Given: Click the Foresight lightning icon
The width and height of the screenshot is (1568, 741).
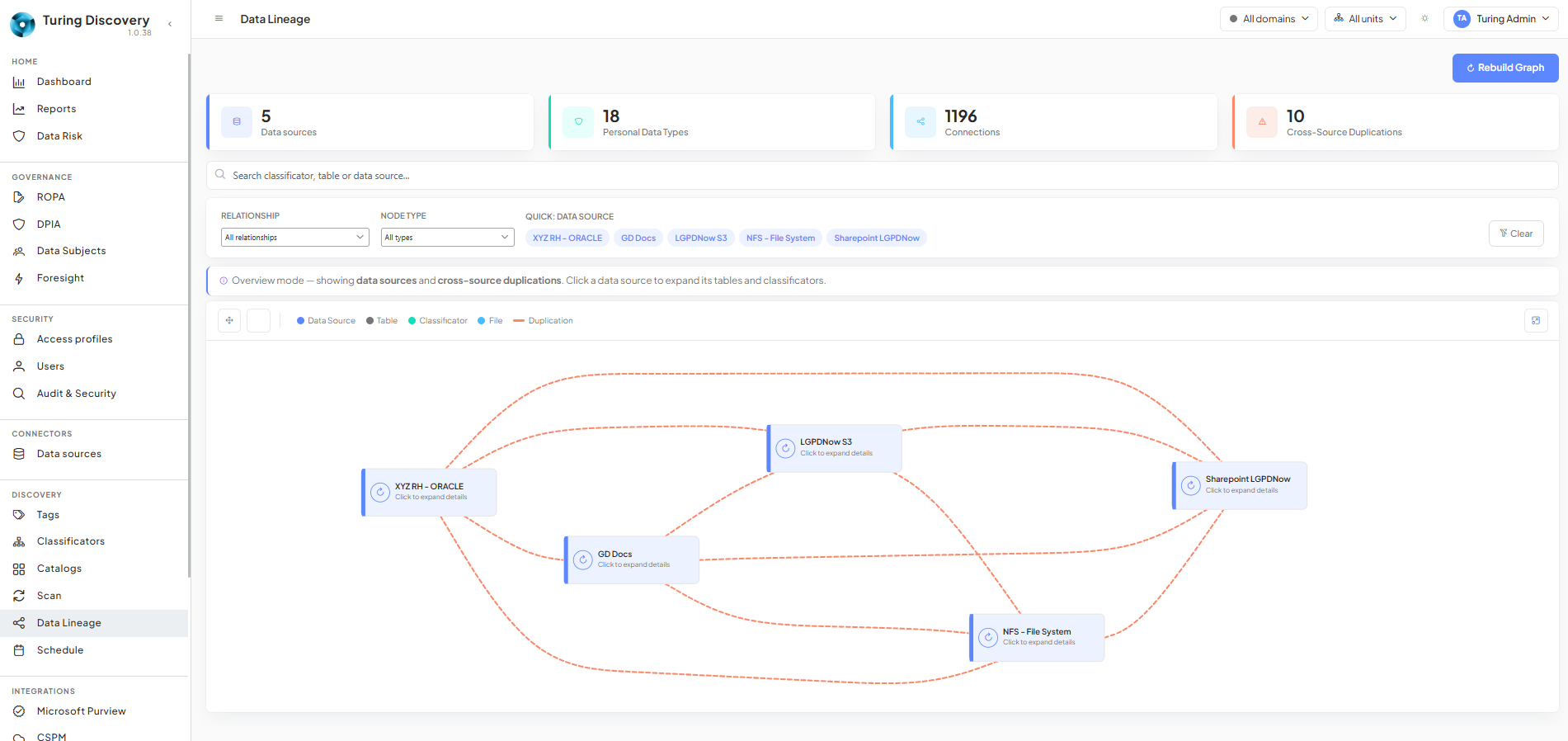Looking at the screenshot, I should [x=19, y=279].
